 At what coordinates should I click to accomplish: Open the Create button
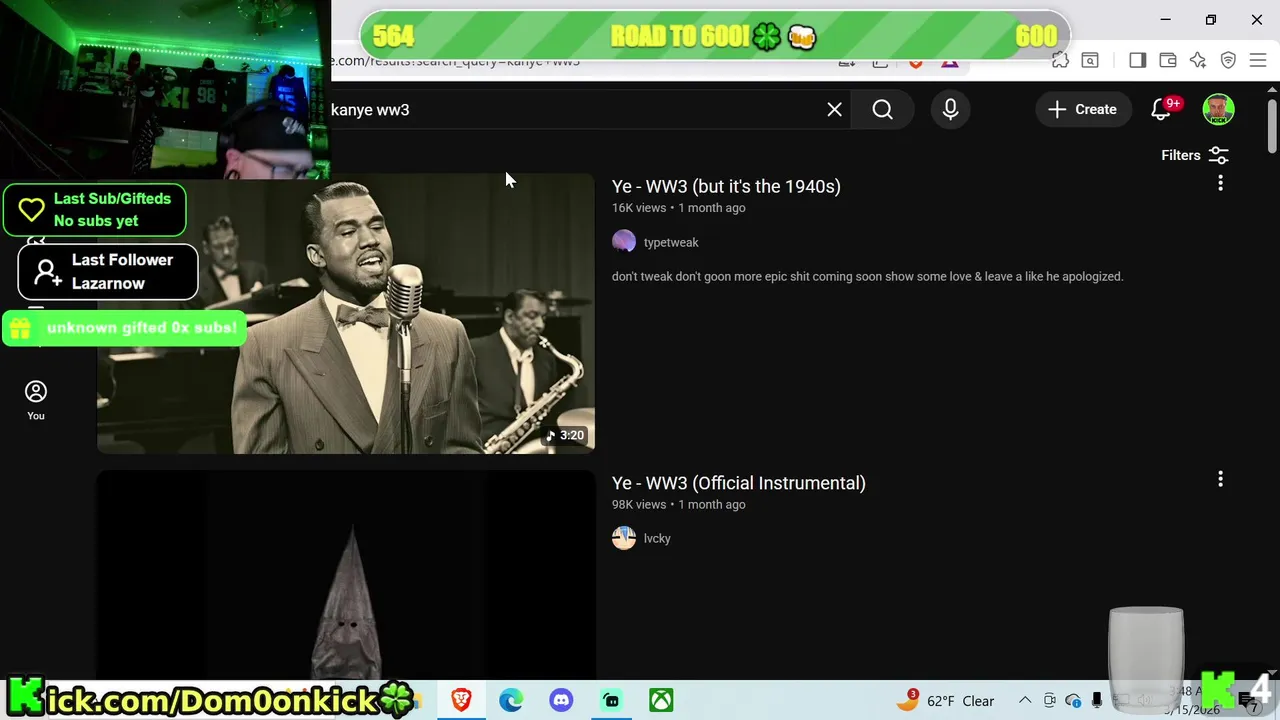(x=1082, y=110)
